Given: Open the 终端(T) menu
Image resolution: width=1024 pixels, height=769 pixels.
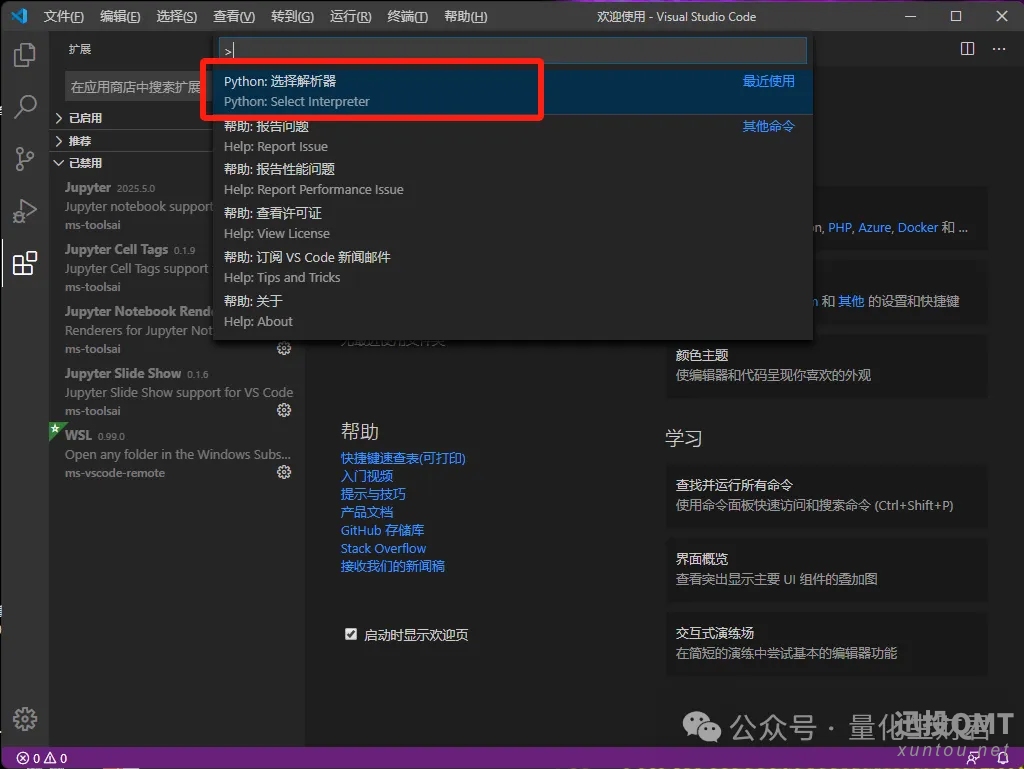Looking at the screenshot, I should pyautogui.click(x=408, y=16).
